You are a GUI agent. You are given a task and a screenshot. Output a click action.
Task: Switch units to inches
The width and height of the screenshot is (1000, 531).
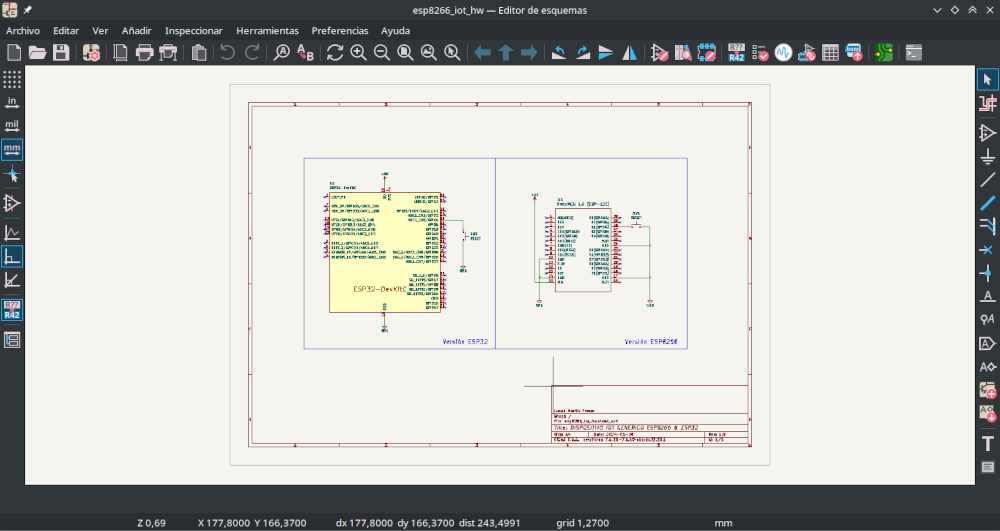pyautogui.click(x=12, y=102)
